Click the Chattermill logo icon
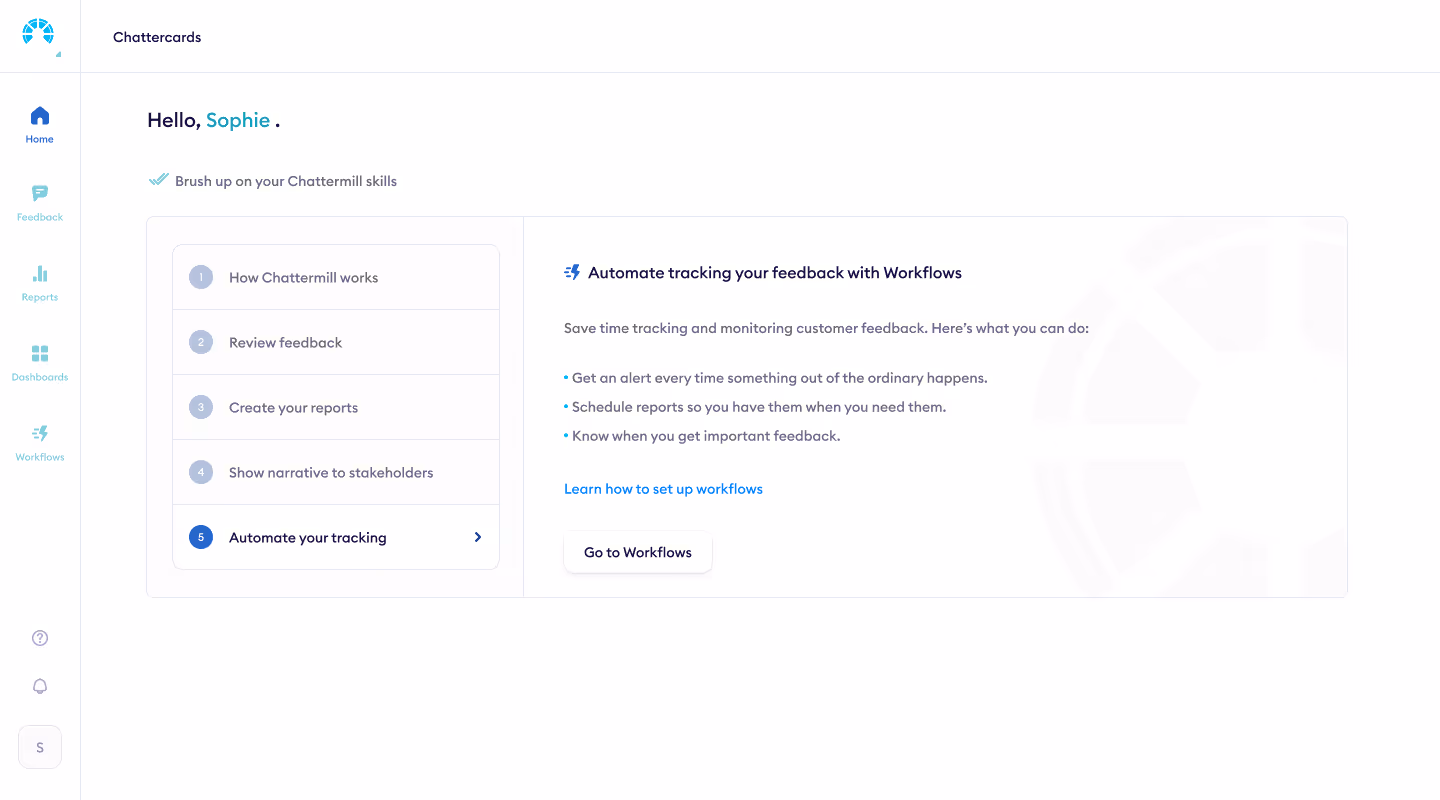1440x800 pixels. pyautogui.click(x=39, y=34)
